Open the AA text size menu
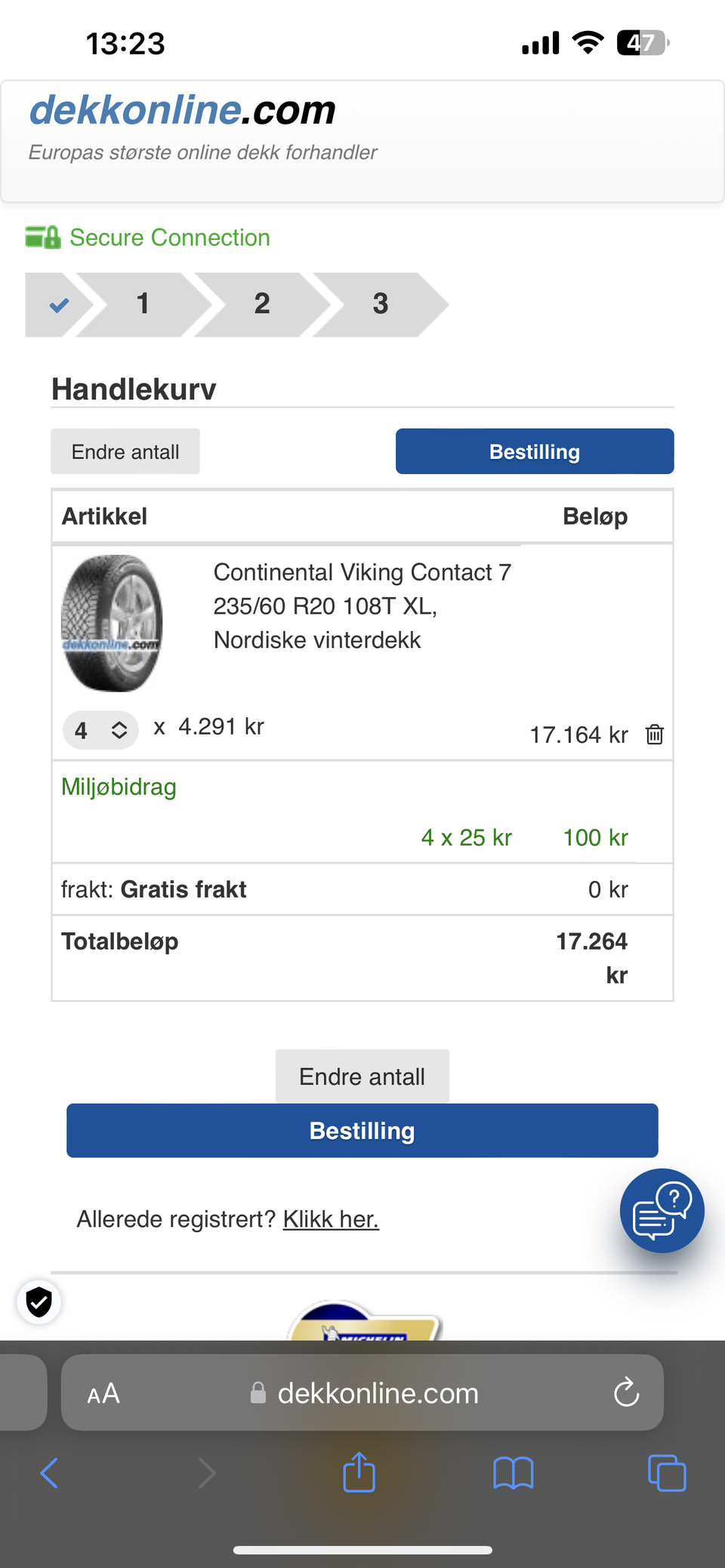This screenshot has width=725, height=1568. (103, 1393)
